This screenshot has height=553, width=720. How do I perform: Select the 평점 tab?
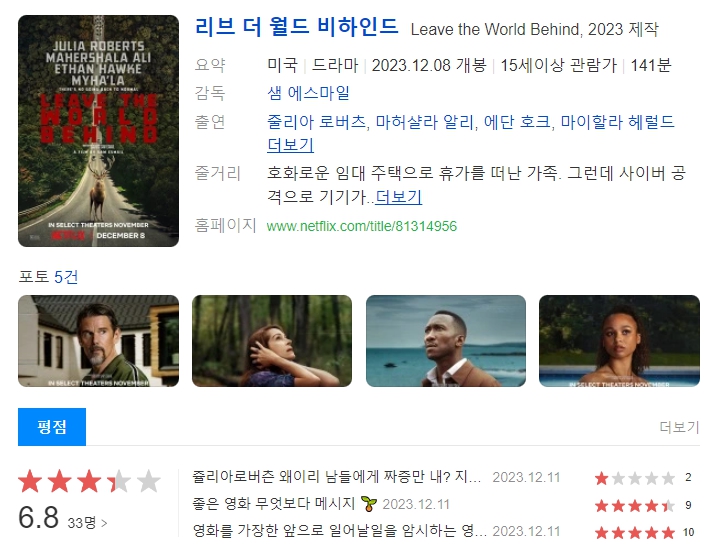point(52,427)
